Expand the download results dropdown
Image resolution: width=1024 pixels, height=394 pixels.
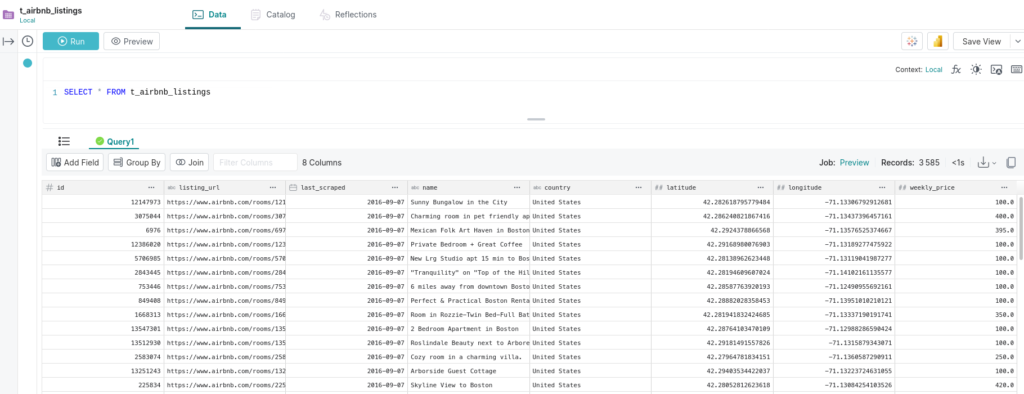pos(986,163)
